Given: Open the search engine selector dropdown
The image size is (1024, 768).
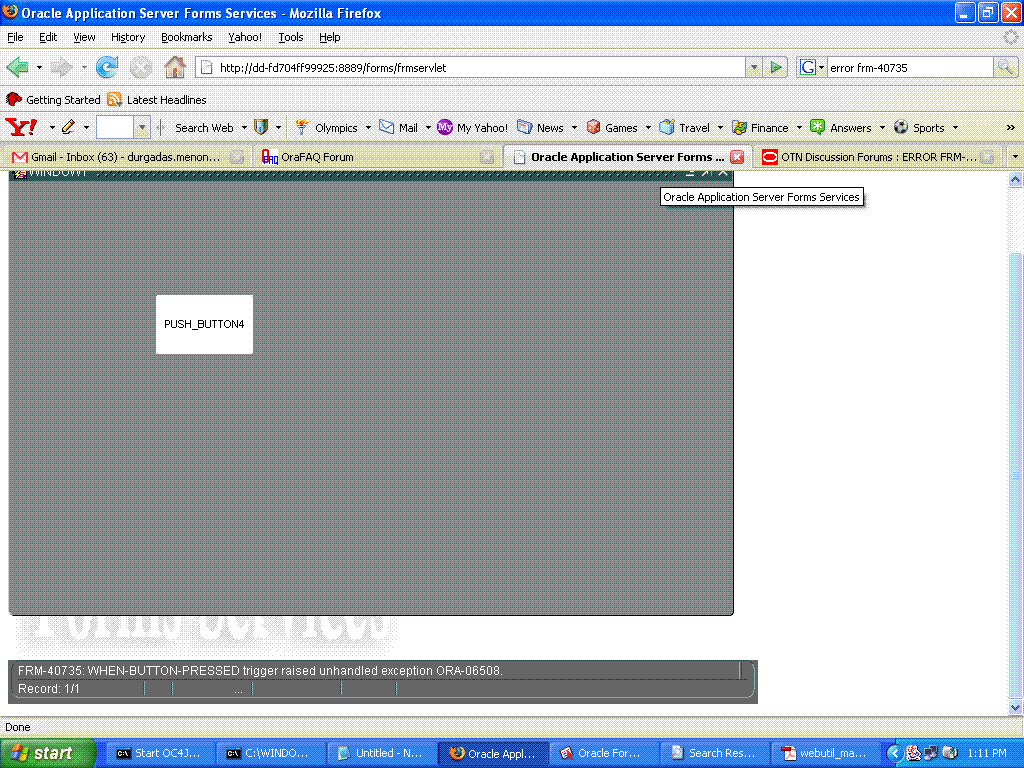Looking at the screenshot, I should point(811,68).
